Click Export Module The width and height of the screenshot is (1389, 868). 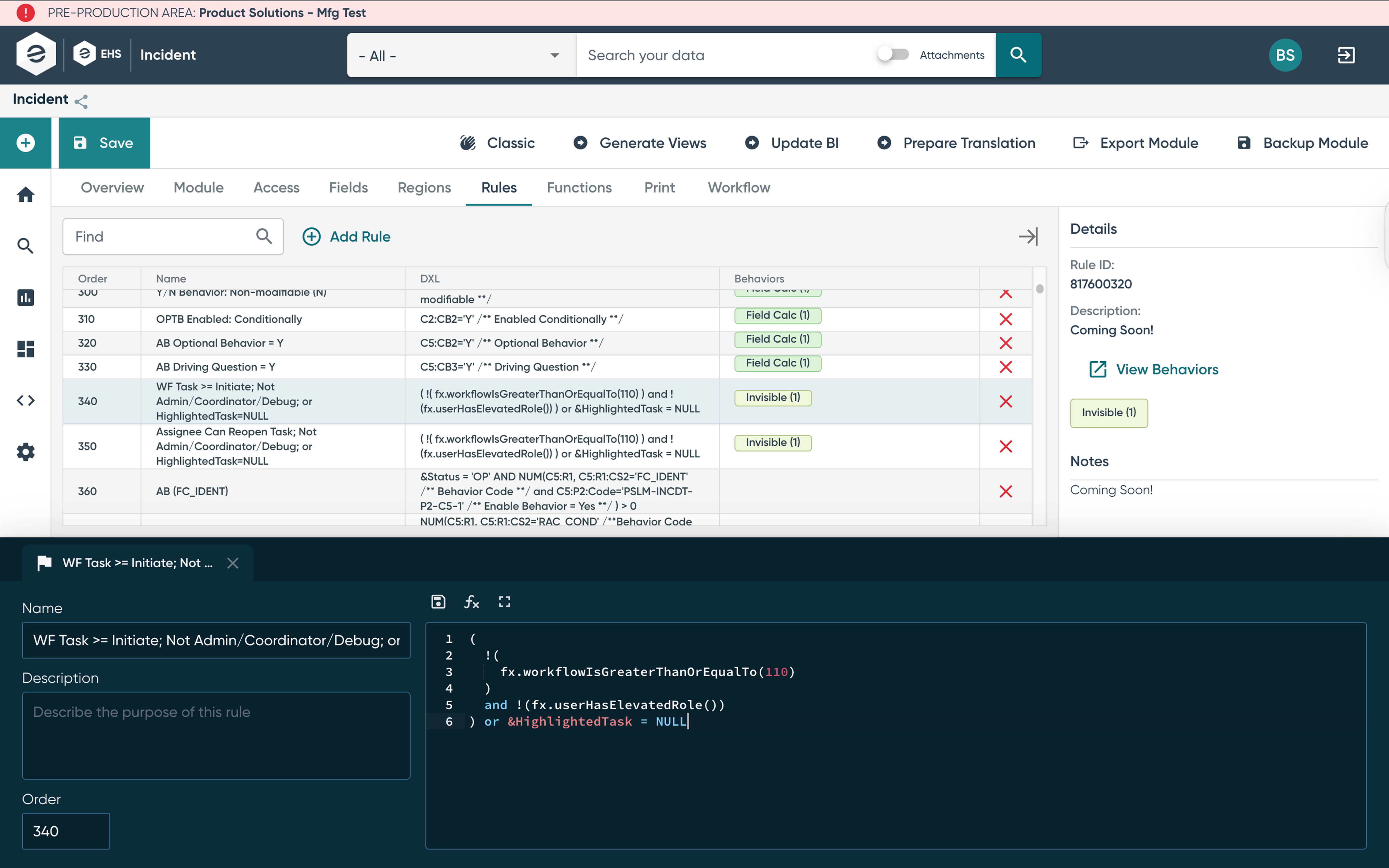[1135, 143]
